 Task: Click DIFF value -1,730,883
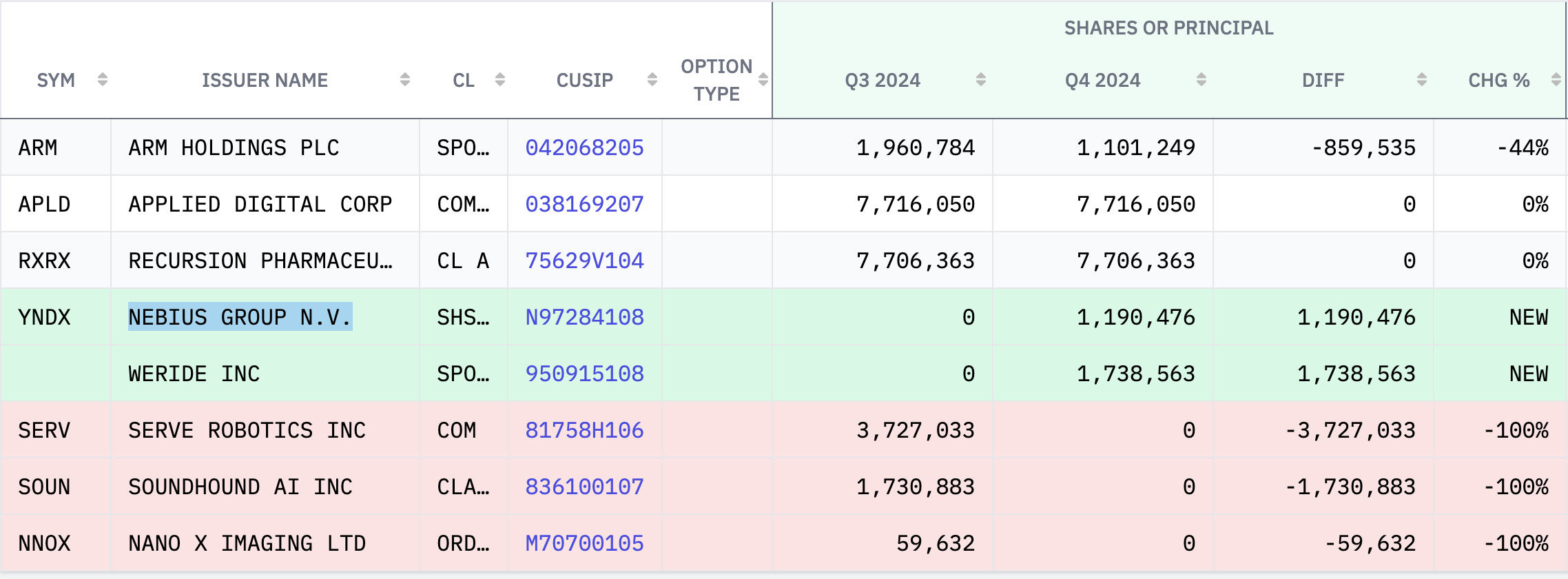pyautogui.click(x=1350, y=487)
